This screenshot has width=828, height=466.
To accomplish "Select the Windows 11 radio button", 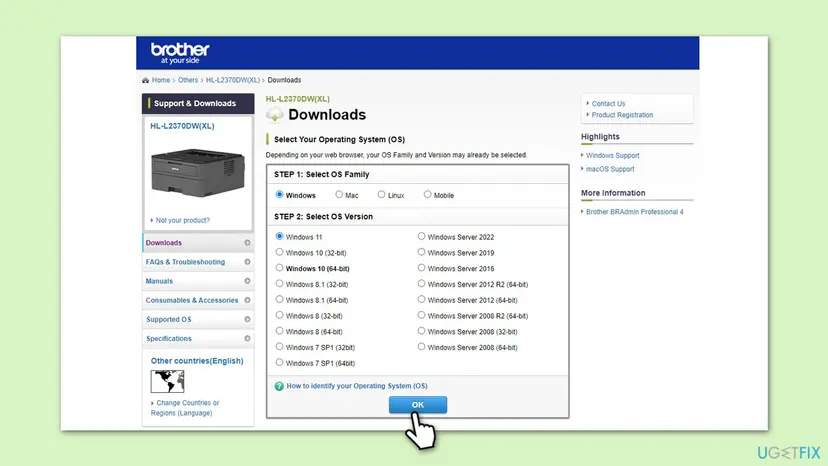I will tap(279, 236).
